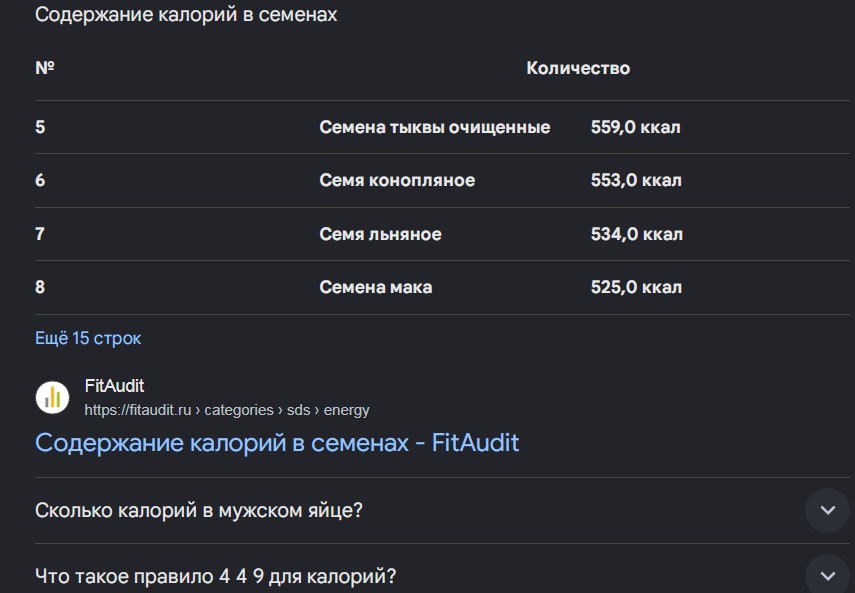Select the 'Семена тыквы очищенные' row
This screenshot has width=855, height=593.
pyautogui.click(x=442, y=127)
